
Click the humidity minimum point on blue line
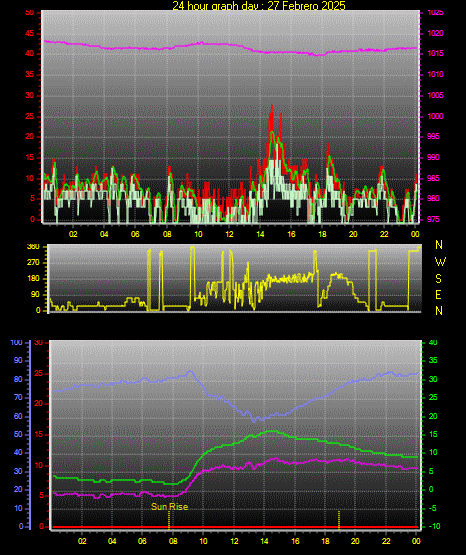pyautogui.click(x=254, y=421)
